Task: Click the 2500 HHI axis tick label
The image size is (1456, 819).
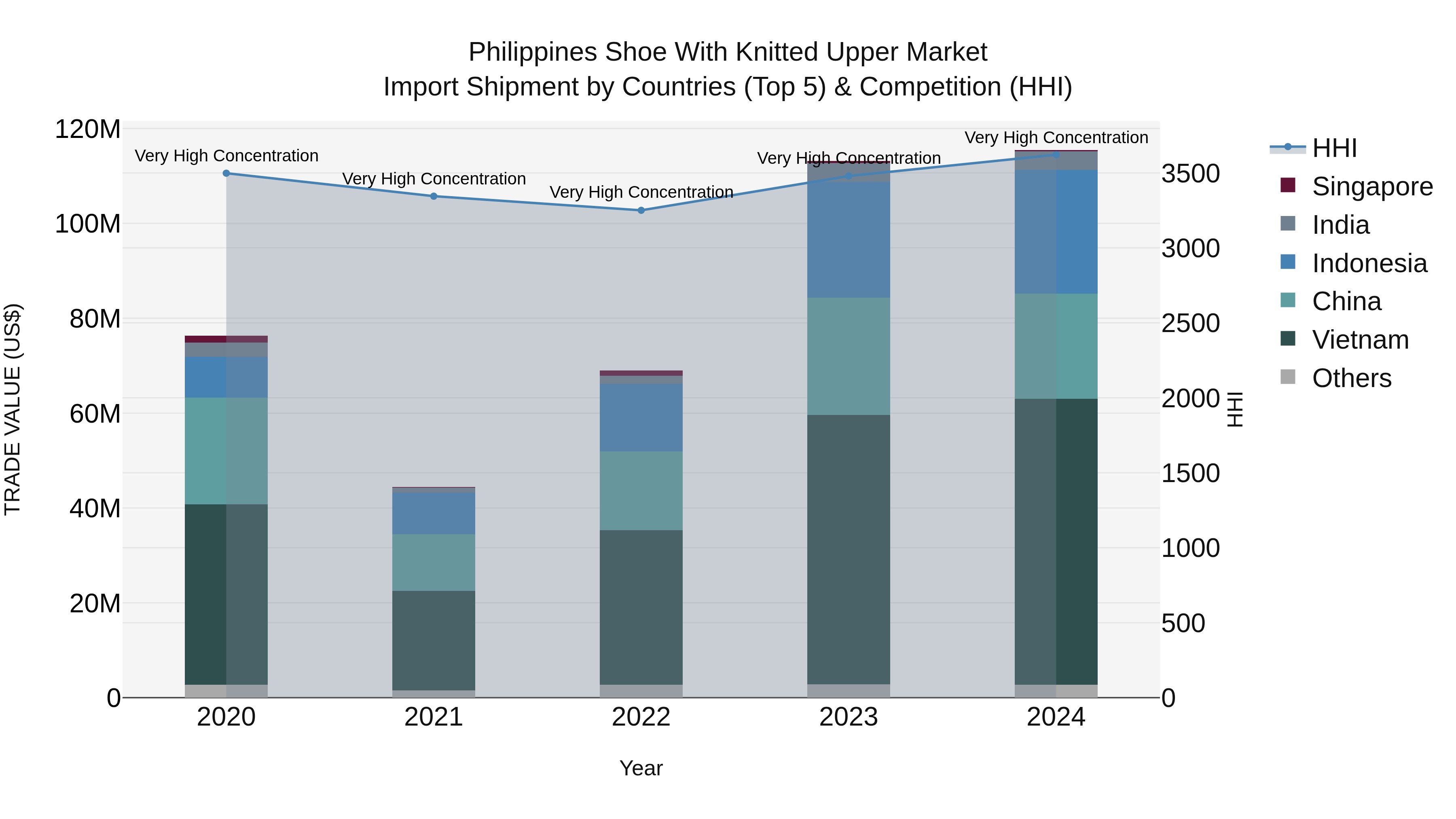Action: [x=1190, y=323]
